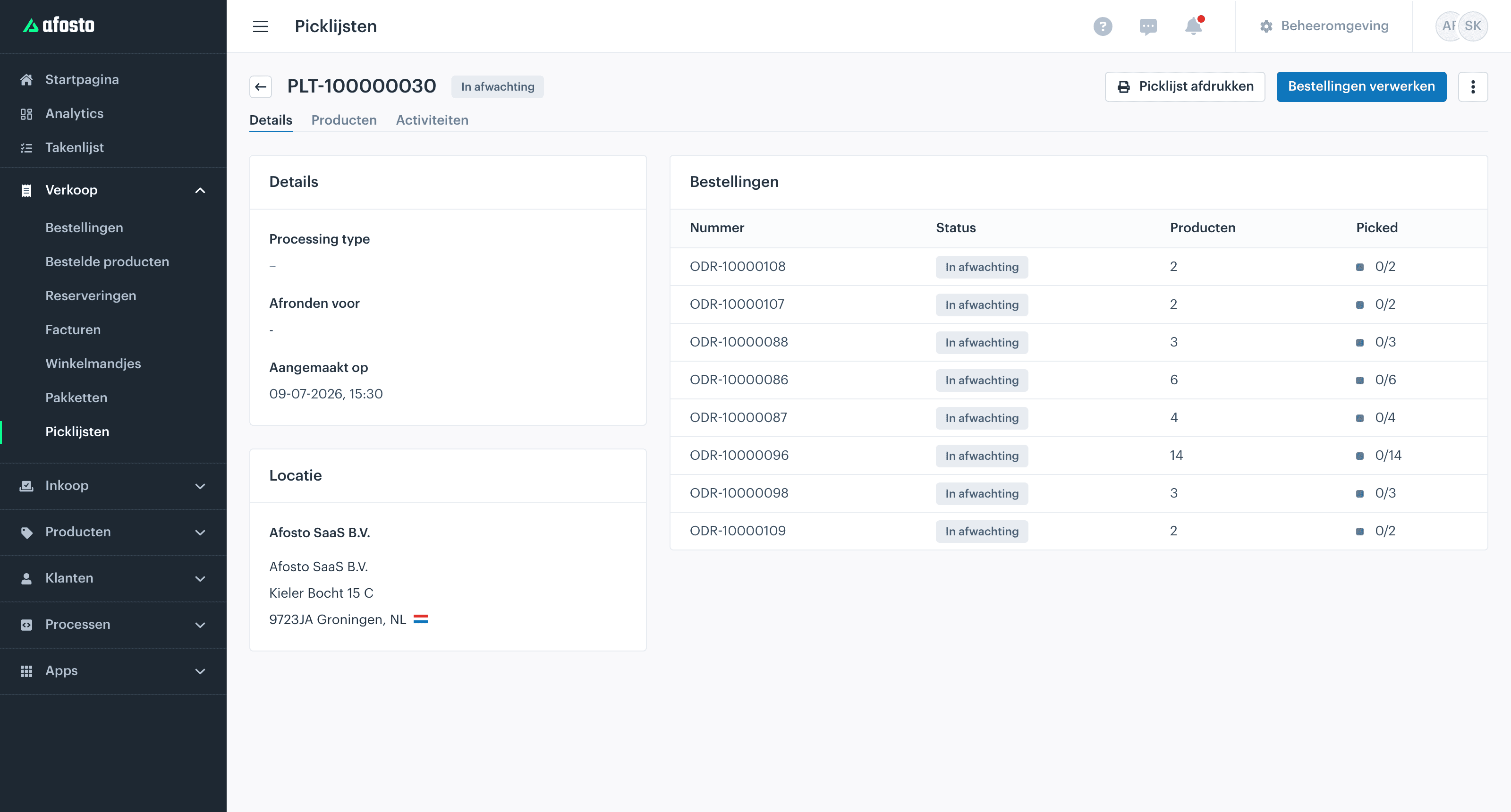Image resolution: width=1511 pixels, height=812 pixels.
Task: Click the Nummer column header
Action: 717,228
